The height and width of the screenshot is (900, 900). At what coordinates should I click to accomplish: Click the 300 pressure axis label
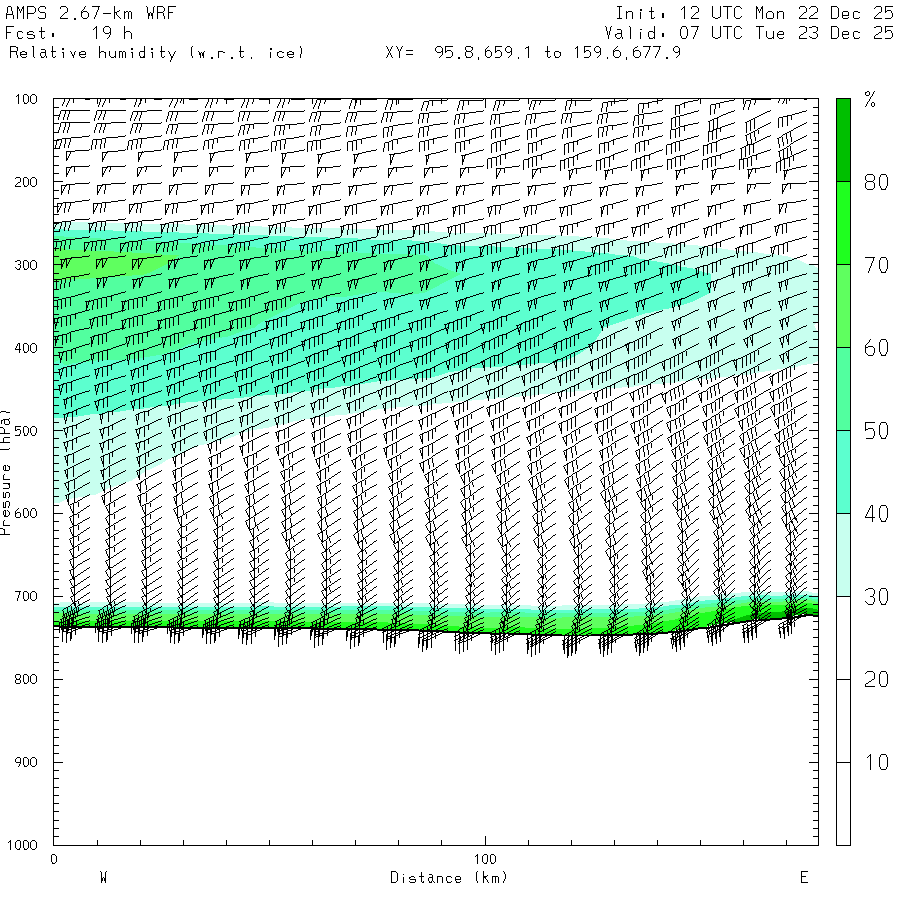pos(26,265)
